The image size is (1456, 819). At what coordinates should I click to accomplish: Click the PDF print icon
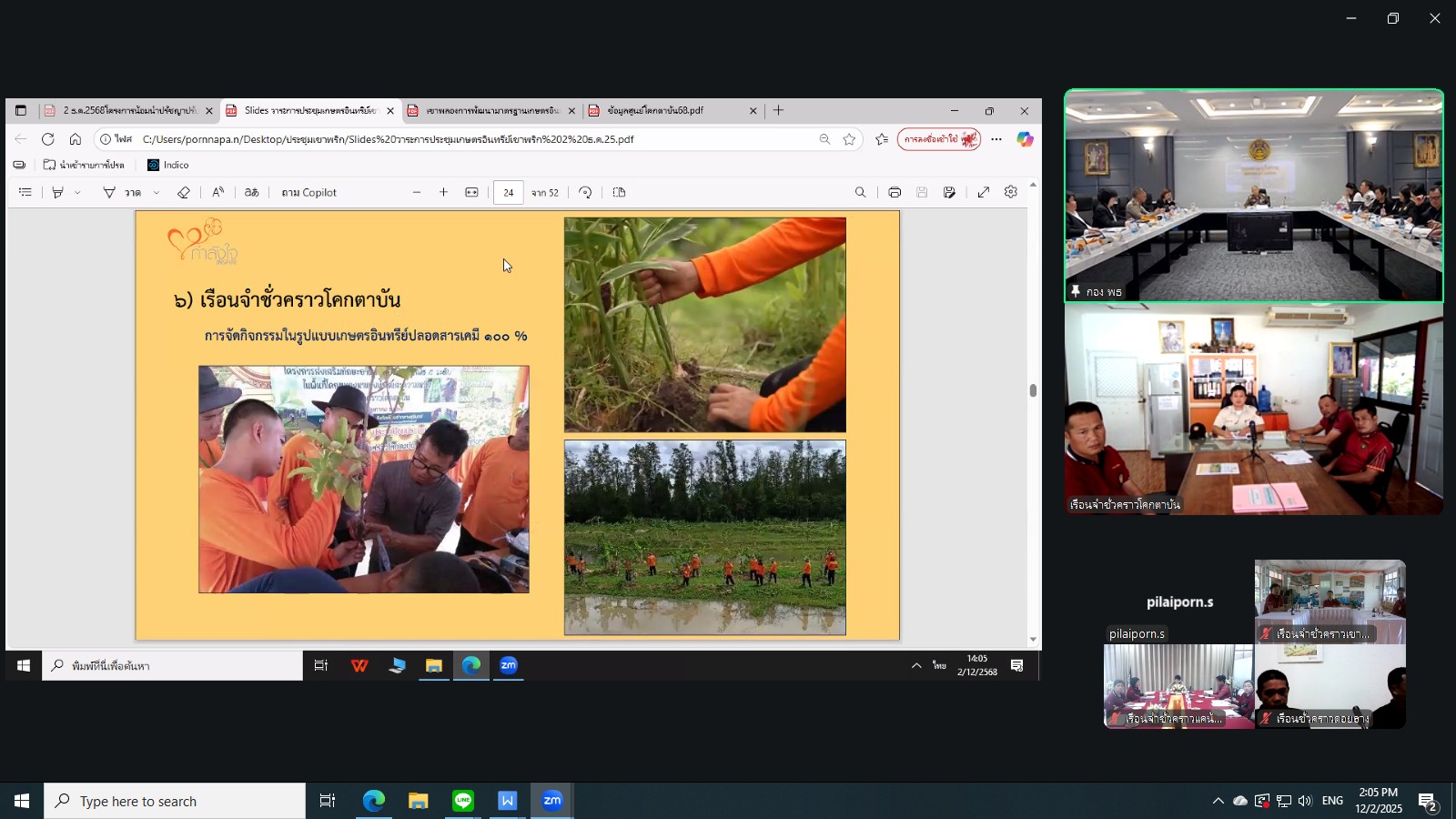[895, 193]
